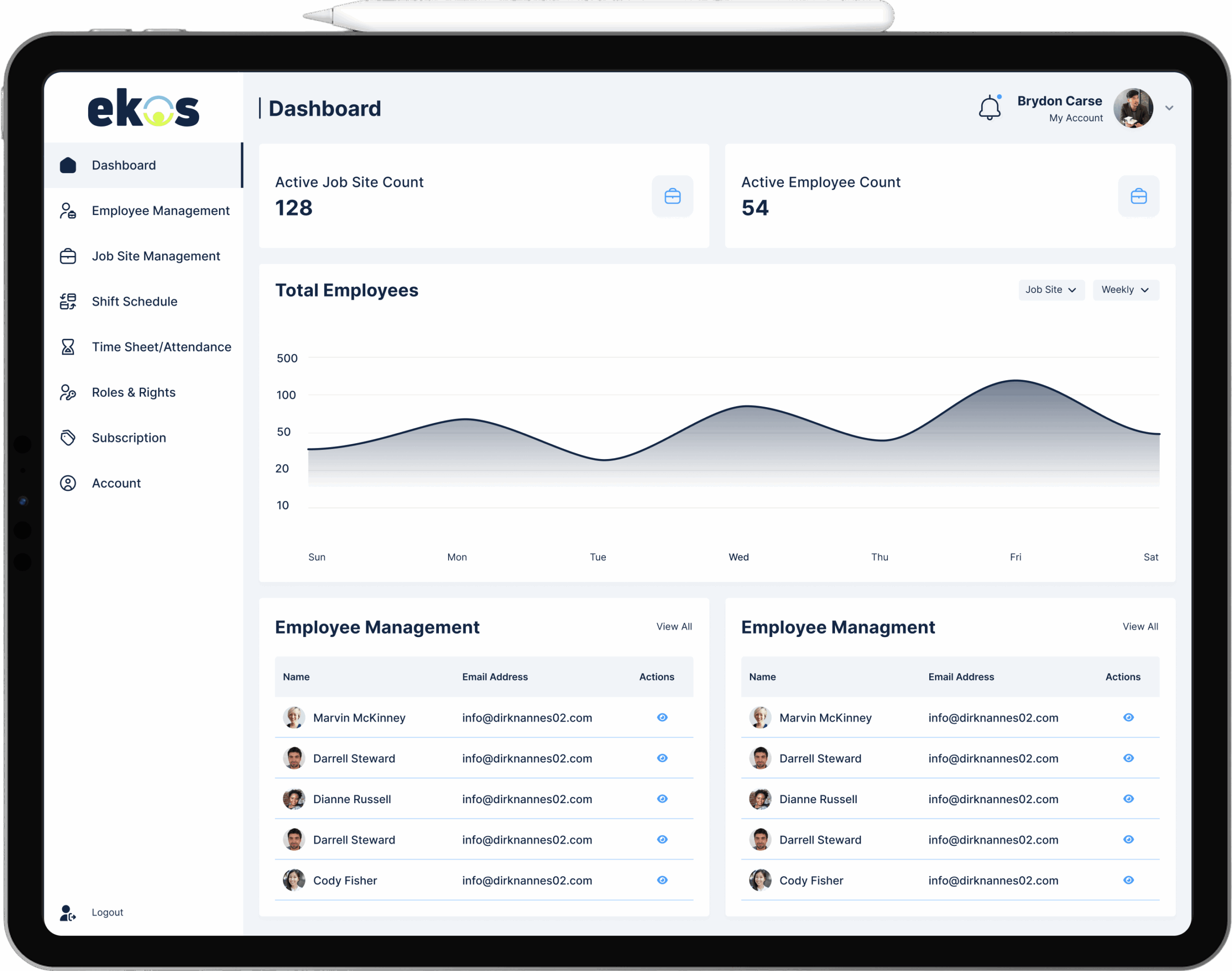Click the Active Employee Count briefcase icon

pyautogui.click(x=1138, y=196)
